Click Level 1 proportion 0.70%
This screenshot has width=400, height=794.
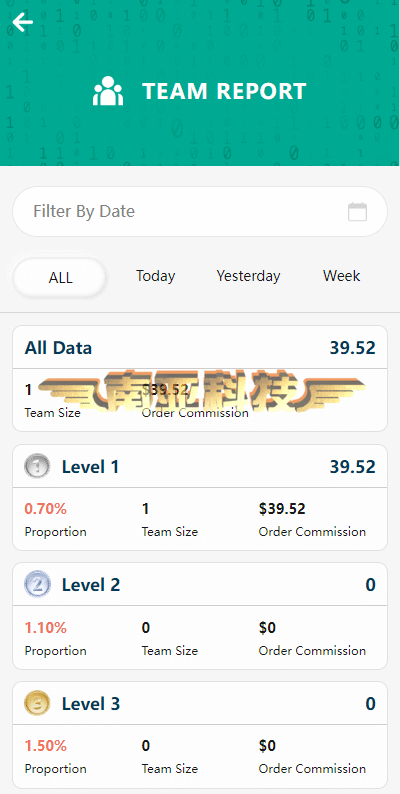(46, 508)
